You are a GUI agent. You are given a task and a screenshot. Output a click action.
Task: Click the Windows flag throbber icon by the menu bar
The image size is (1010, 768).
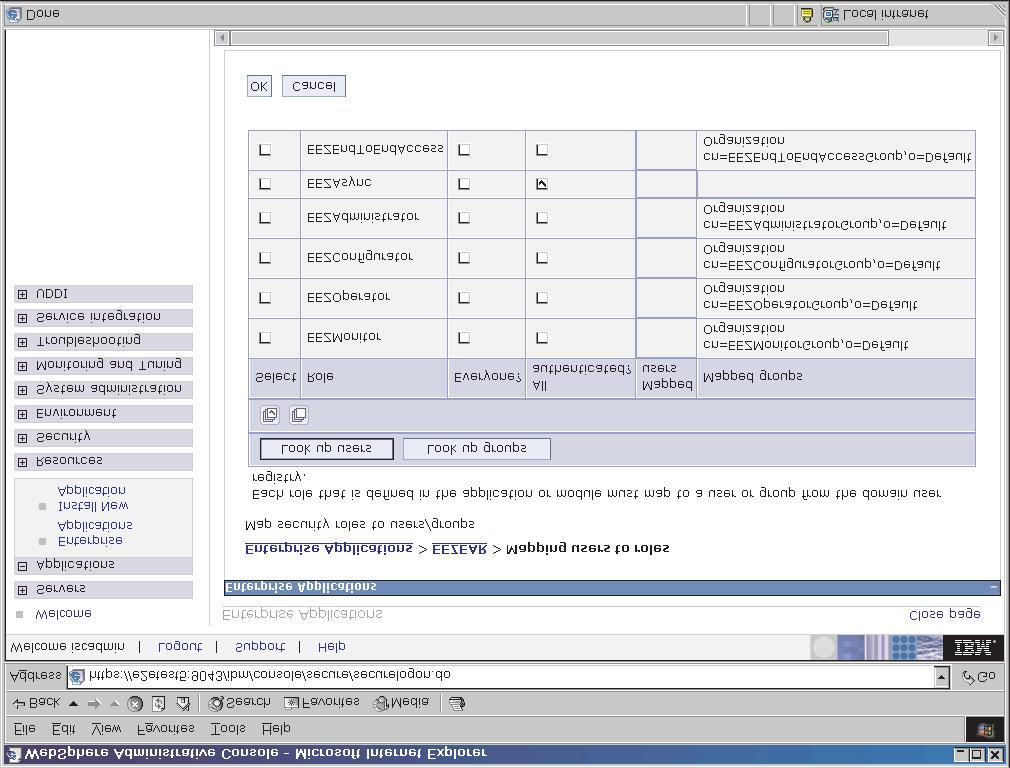tap(985, 729)
